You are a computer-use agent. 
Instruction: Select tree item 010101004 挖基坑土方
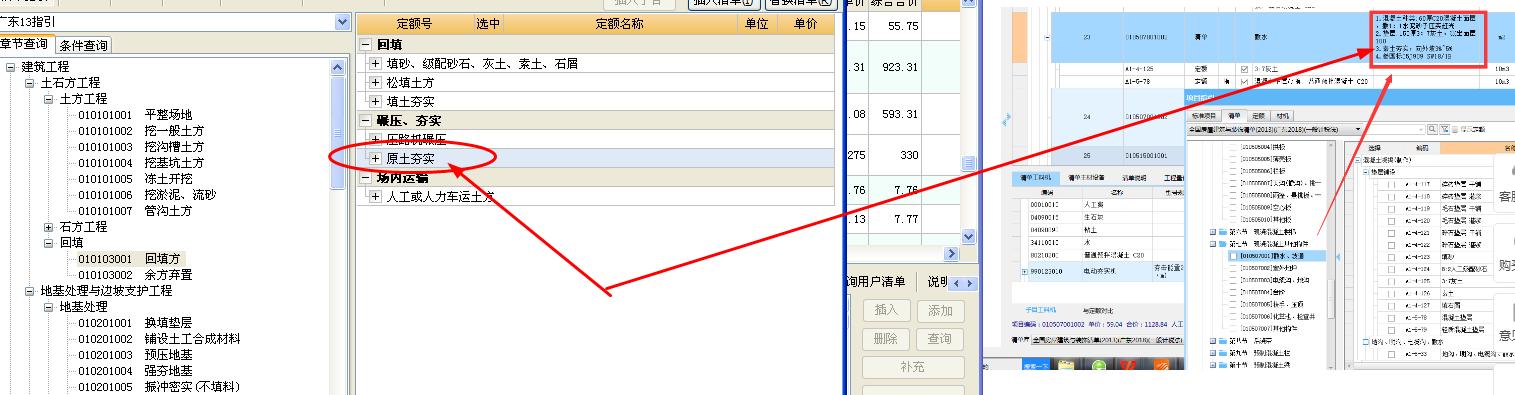[x=141, y=163]
